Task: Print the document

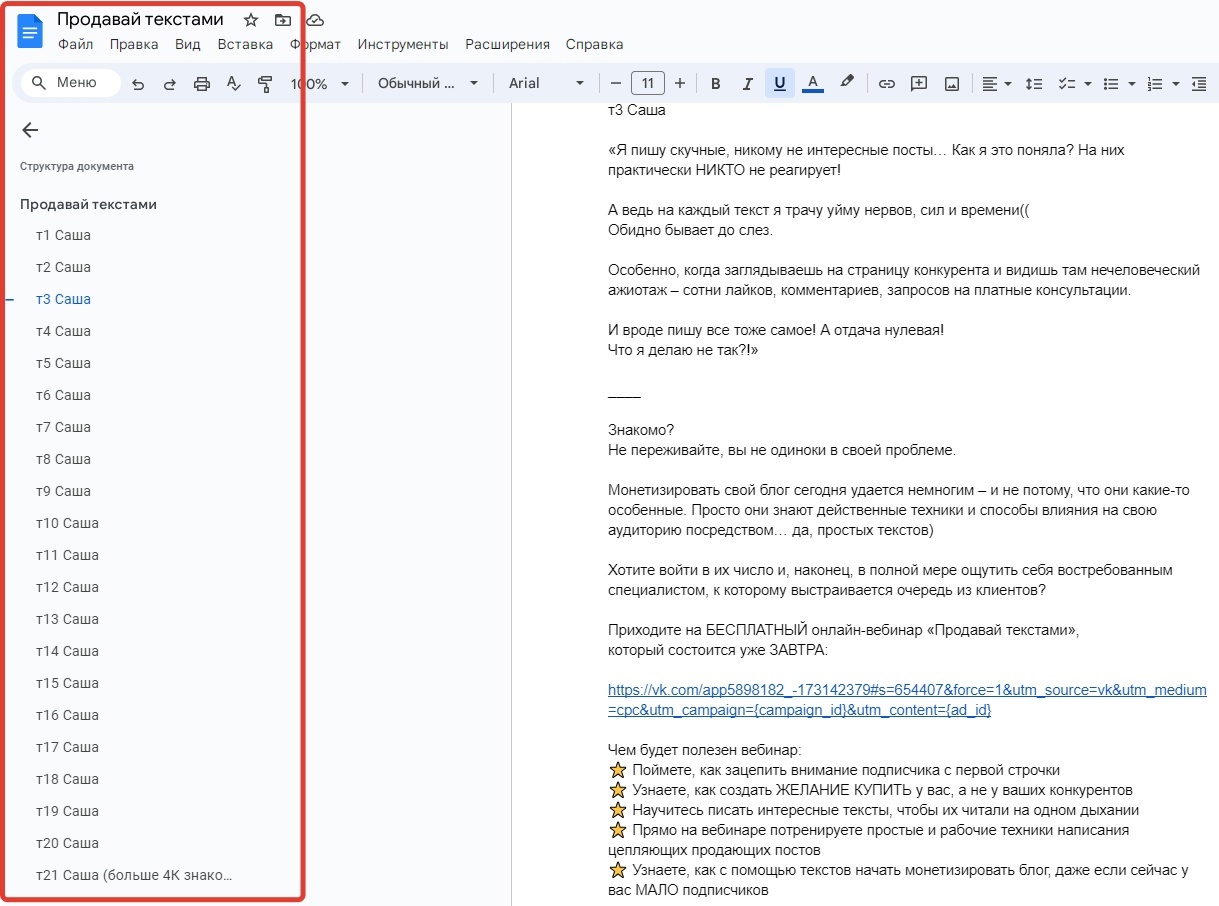Action: [202, 84]
